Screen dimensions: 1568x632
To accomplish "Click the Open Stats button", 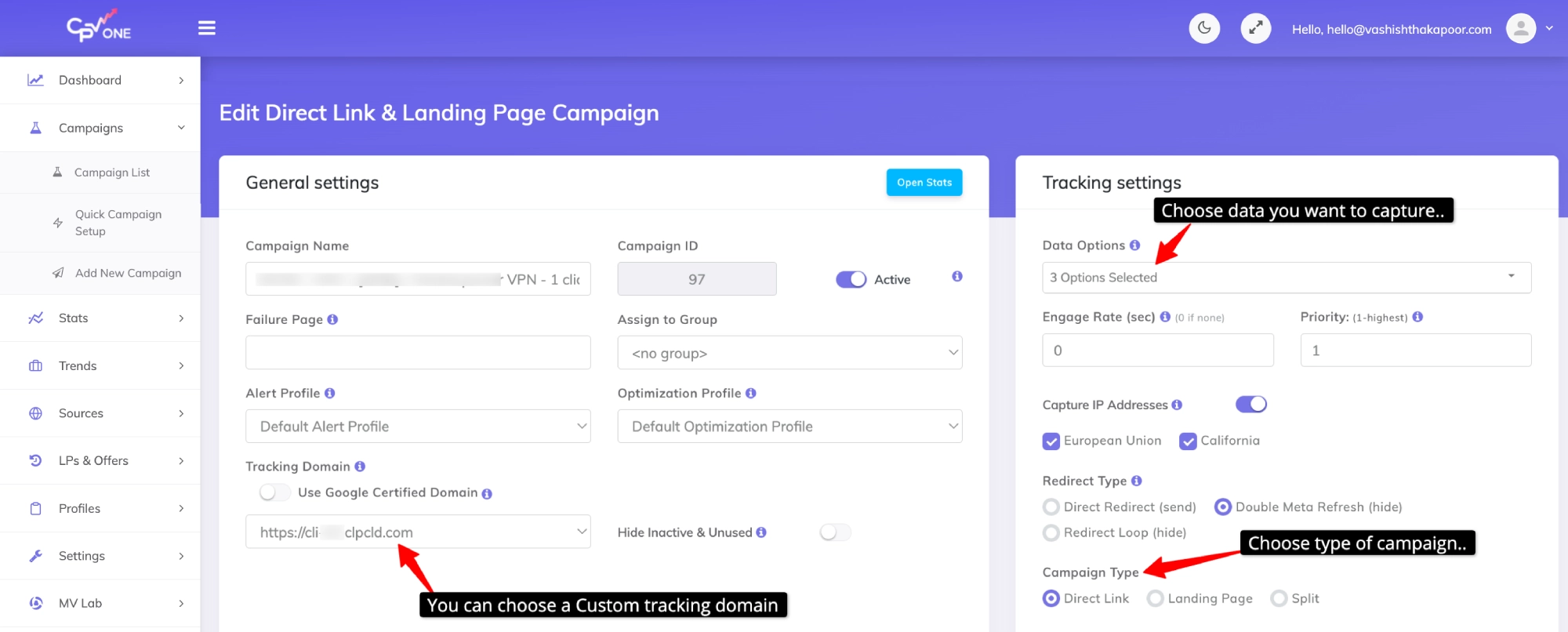I will pyautogui.click(x=924, y=183).
